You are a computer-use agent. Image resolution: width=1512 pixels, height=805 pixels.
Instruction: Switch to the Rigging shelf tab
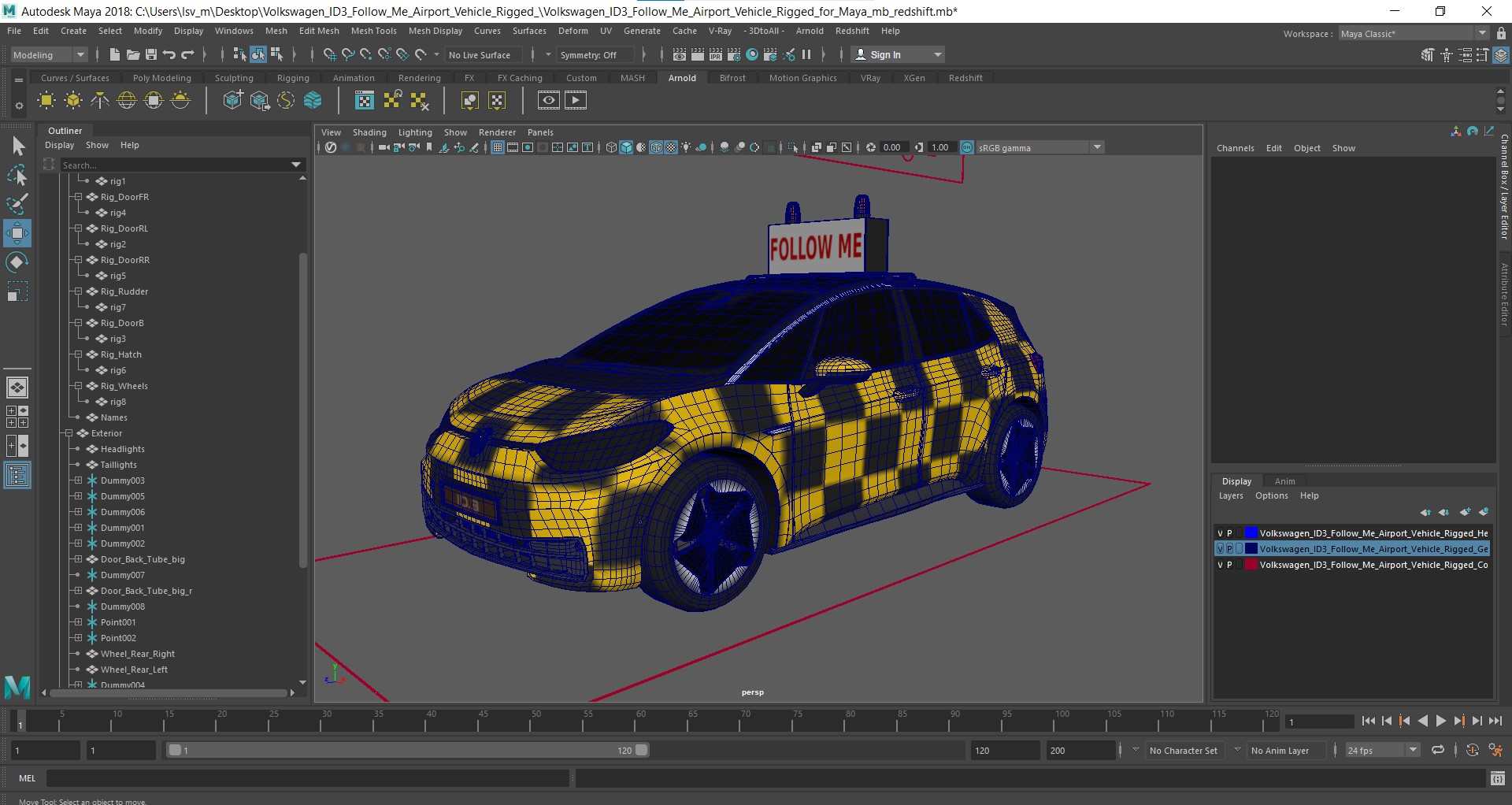pyautogui.click(x=293, y=78)
